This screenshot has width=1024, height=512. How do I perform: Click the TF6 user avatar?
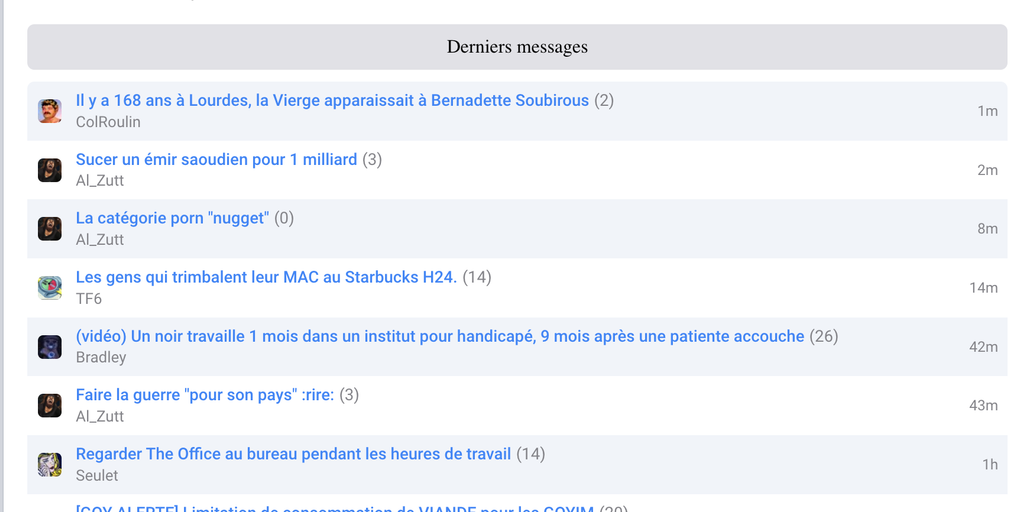50,288
